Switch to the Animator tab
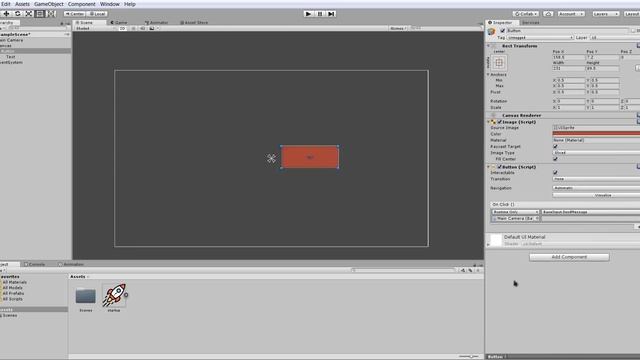The width and height of the screenshot is (640, 360). [x=156, y=22]
